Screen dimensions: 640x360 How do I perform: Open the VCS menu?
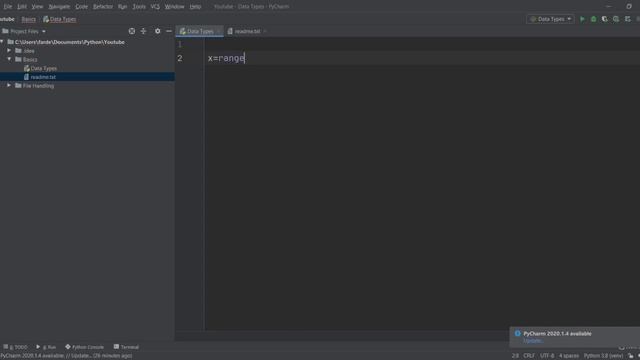[155, 7]
